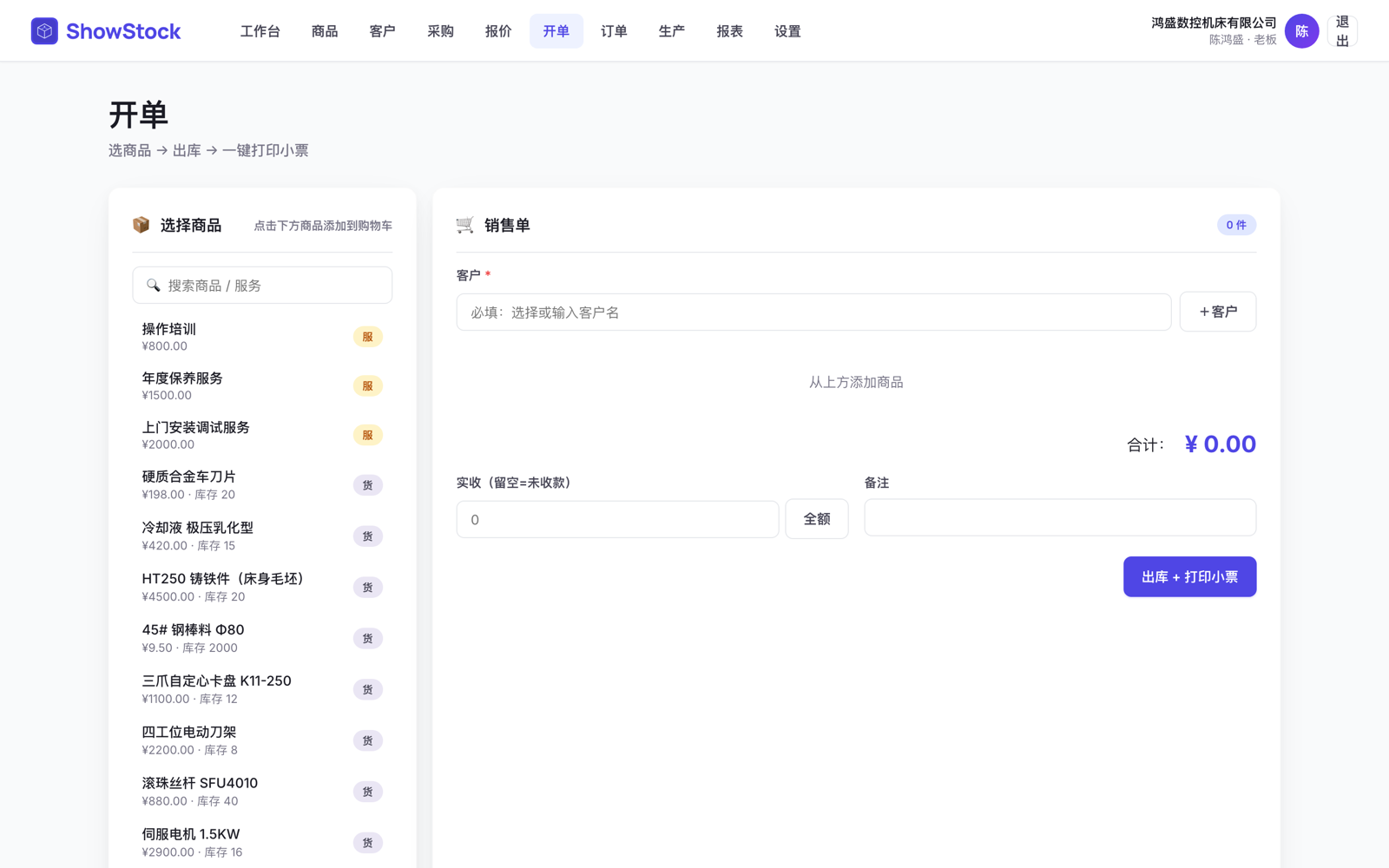The height and width of the screenshot is (868, 1389).
Task: Click the ¥800.00 price under 操作培训
Action: (x=165, y=346)
